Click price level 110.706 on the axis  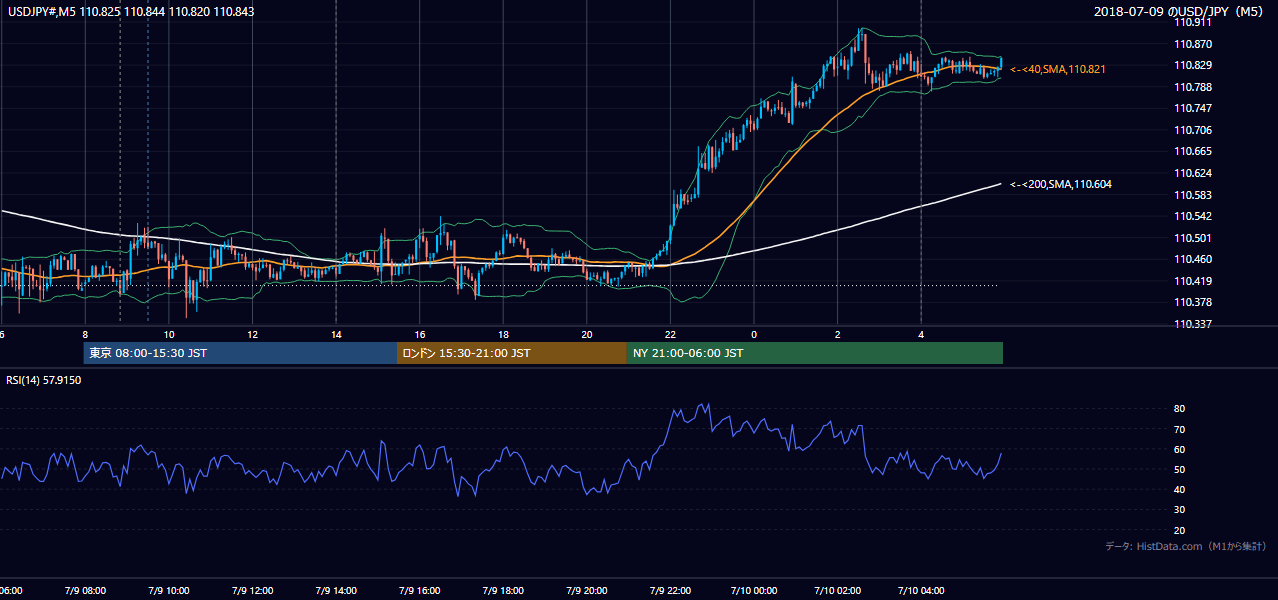pos(1193,130)
